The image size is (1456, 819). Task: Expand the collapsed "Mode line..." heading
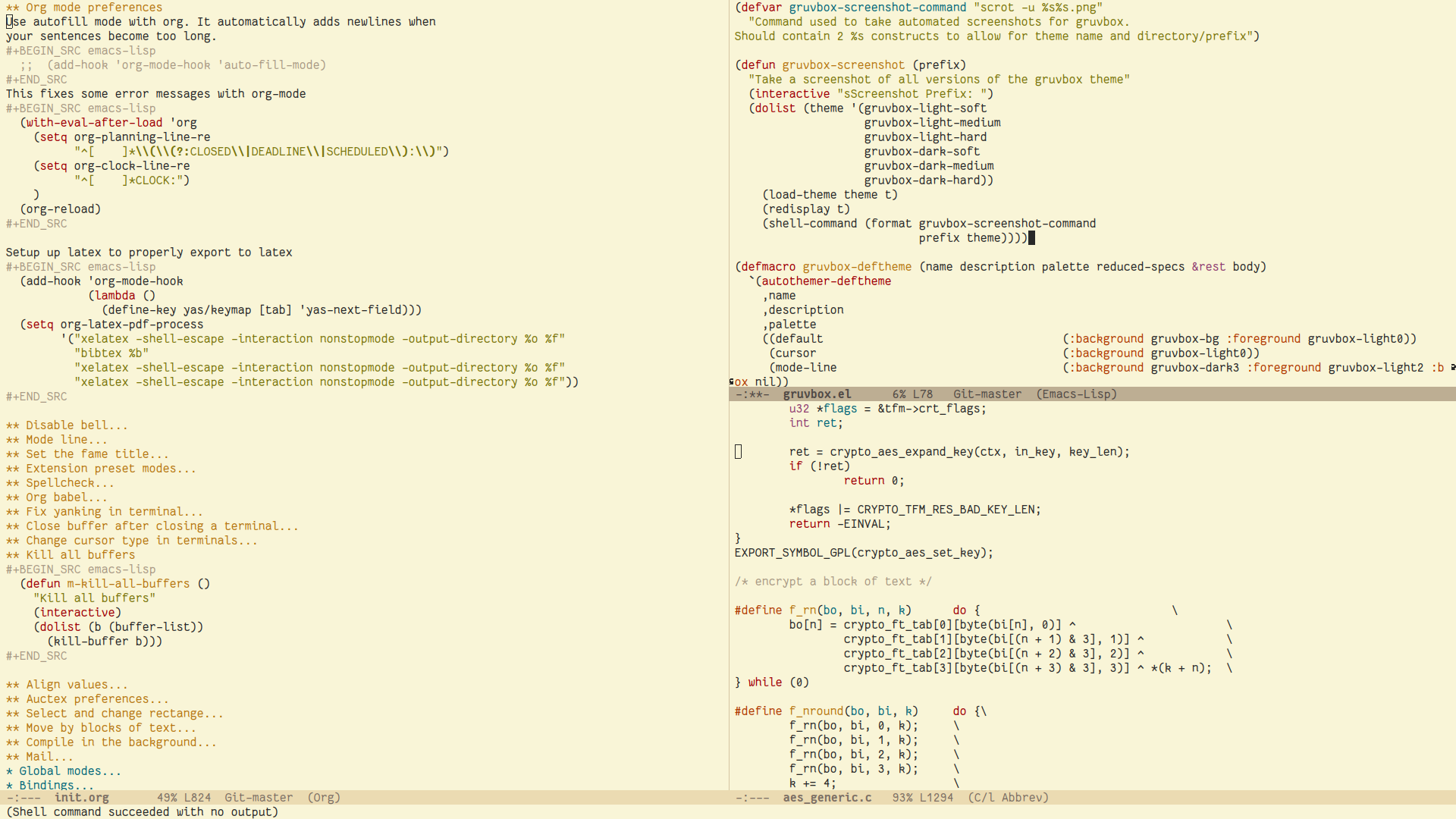pos(66,440)
